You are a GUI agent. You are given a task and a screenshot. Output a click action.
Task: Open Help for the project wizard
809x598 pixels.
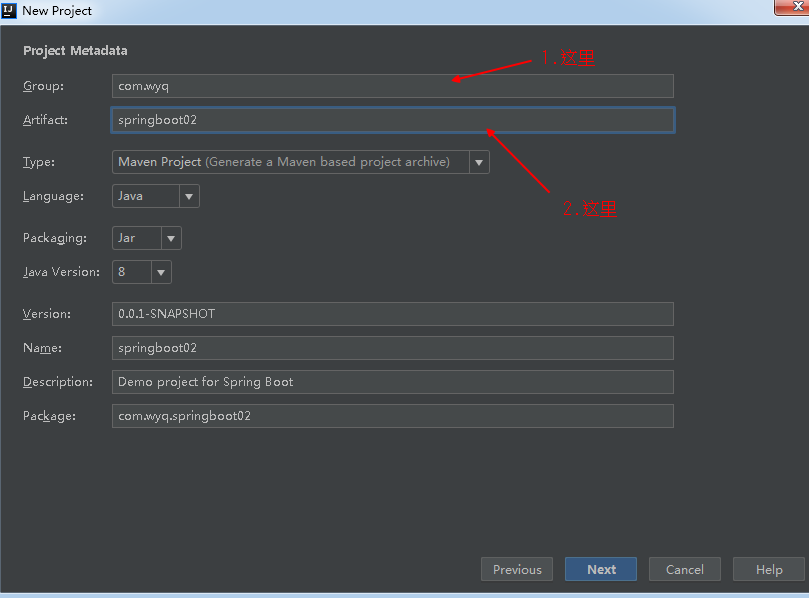[769, 569]
